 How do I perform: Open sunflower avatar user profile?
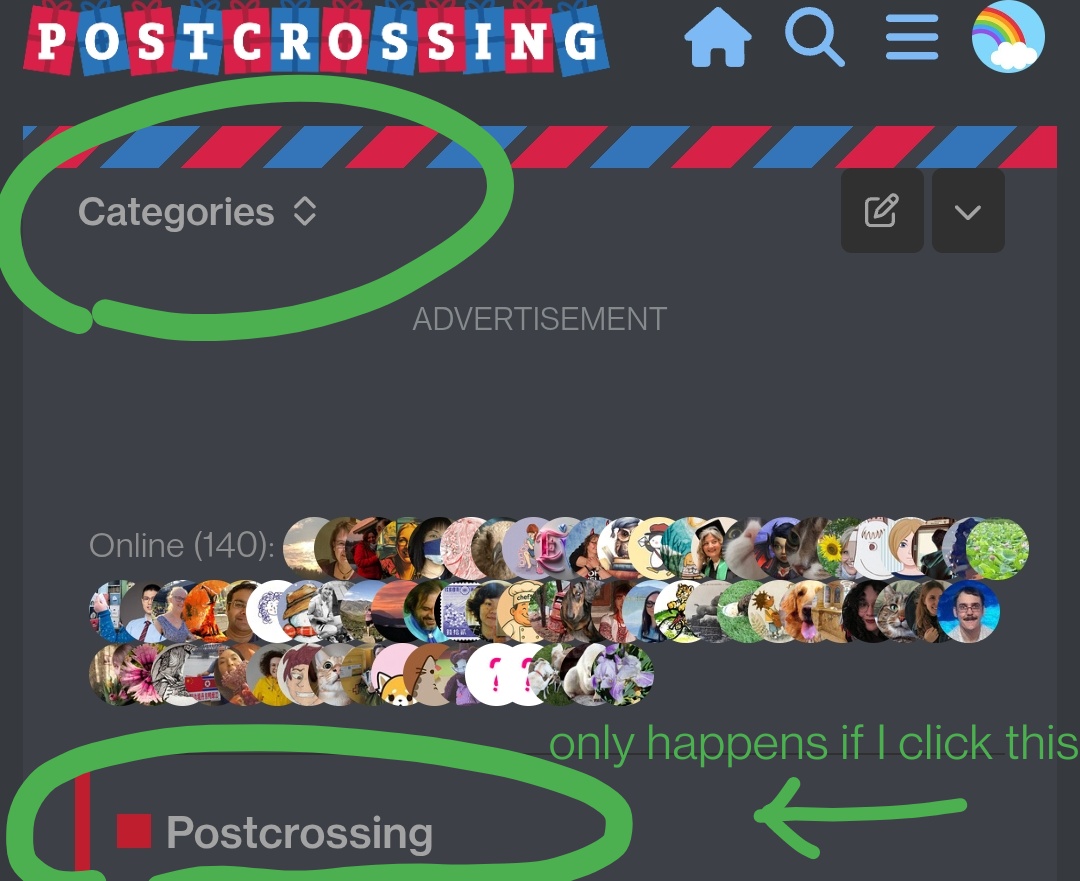(x=832, y=549)
